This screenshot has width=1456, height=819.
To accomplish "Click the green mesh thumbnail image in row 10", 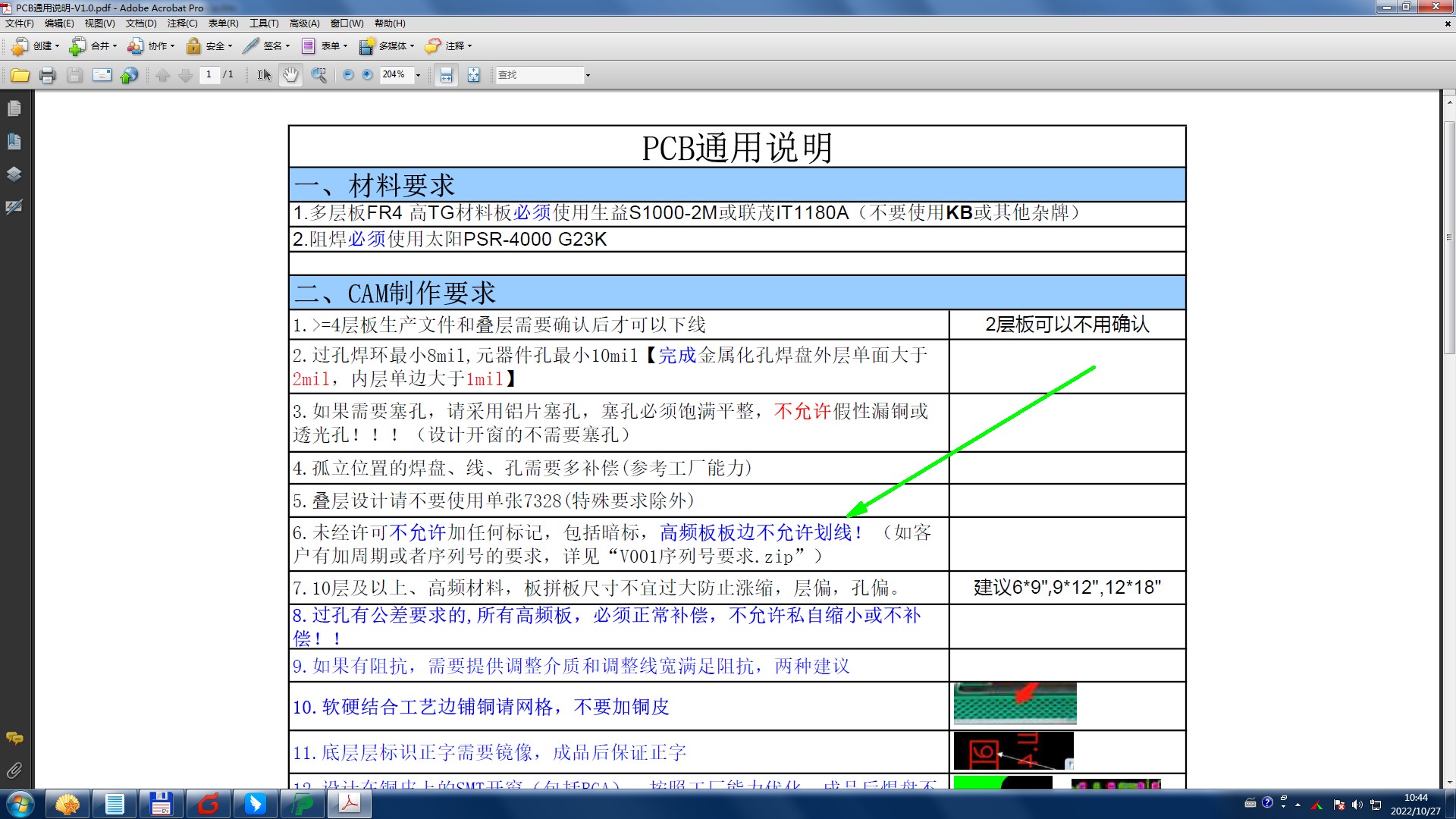I will (x=1015, y=703).
